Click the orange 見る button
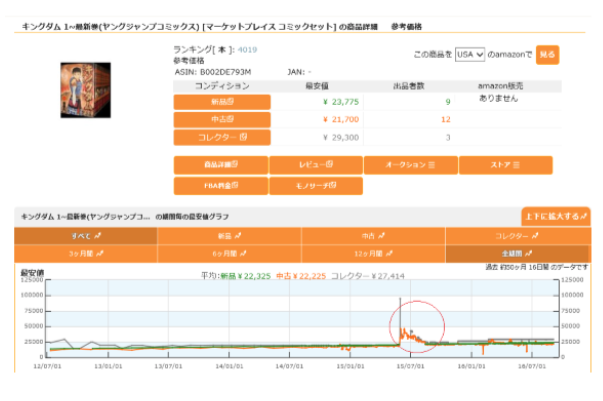The height and width of the screenshot is (401, 603). pos(546,55)
